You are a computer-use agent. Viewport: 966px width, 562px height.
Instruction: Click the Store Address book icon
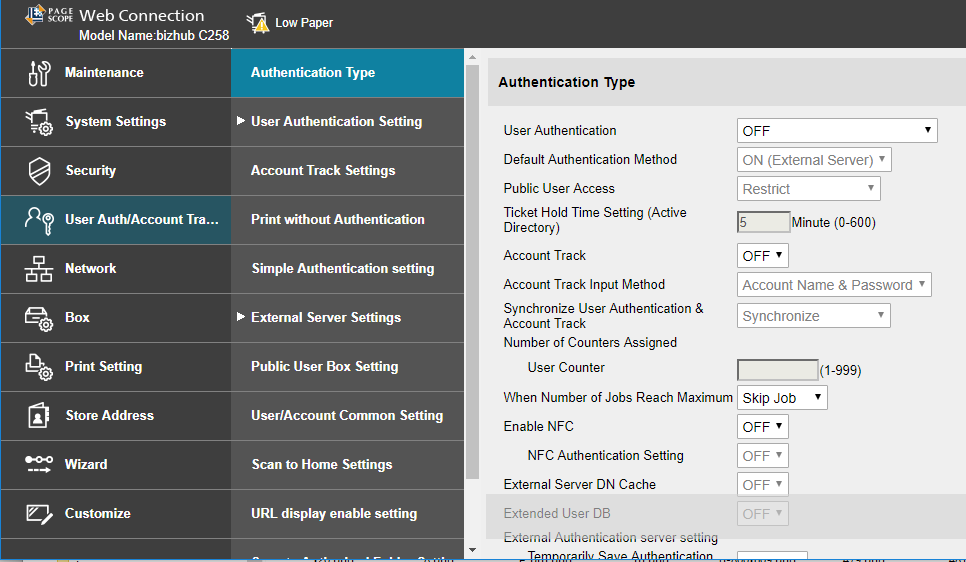39,416
